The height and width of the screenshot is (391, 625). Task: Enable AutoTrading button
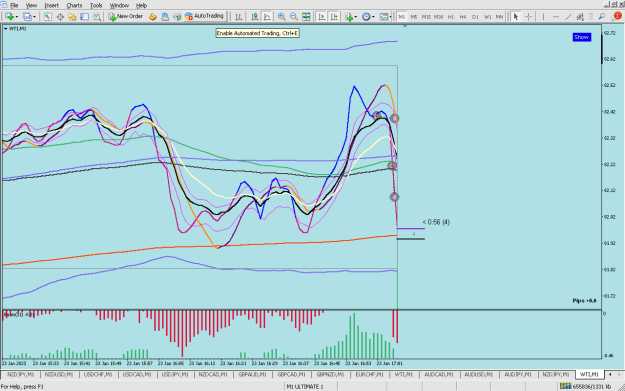(x=204, y=16)
